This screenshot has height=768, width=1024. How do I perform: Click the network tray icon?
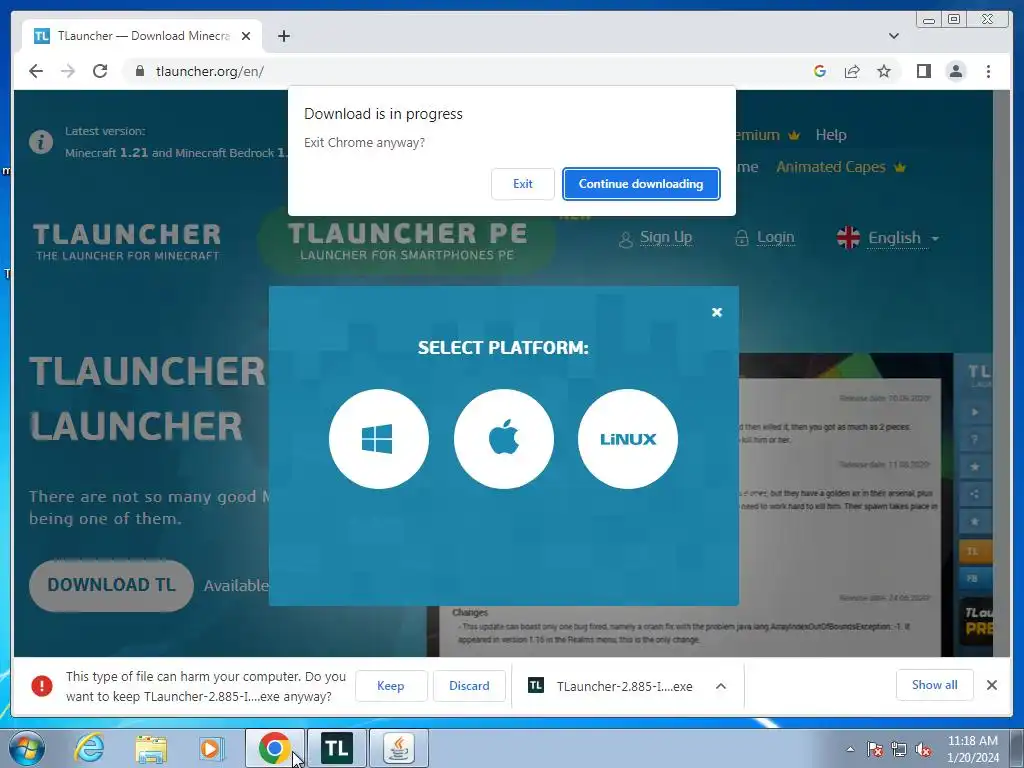click(x=899, y=750)
